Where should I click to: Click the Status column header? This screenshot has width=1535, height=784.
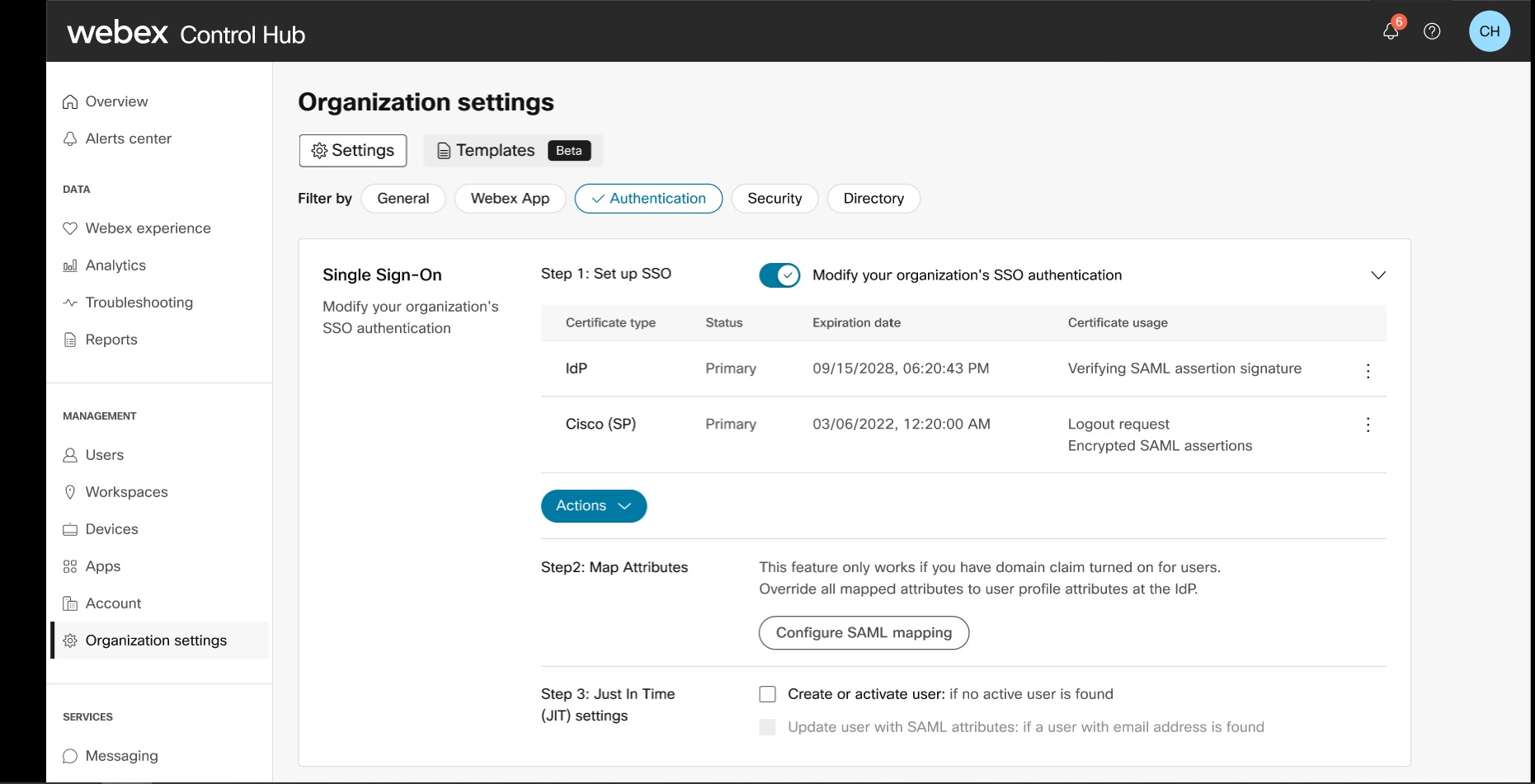[724, 323]
